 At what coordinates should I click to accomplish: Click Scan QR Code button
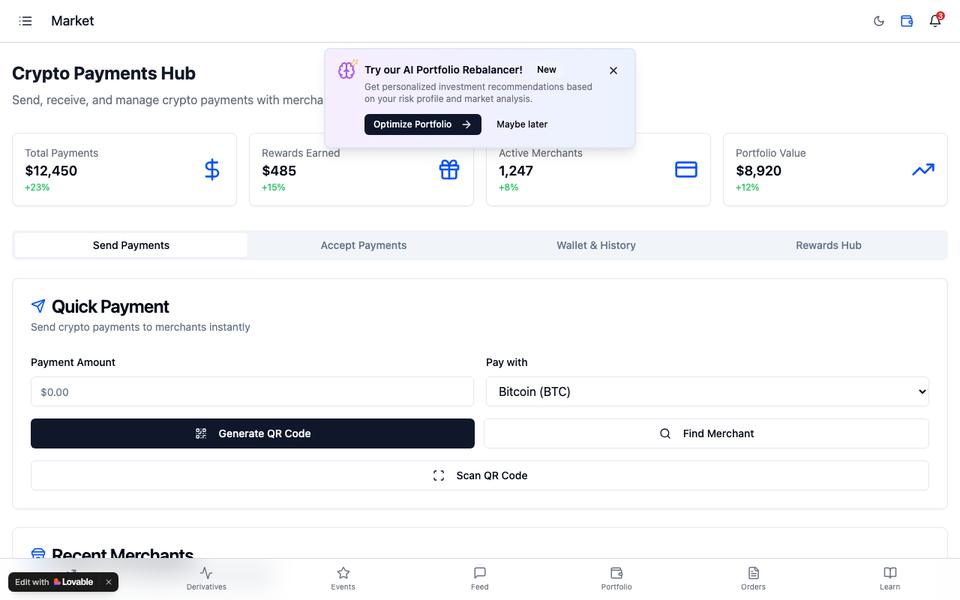click(479, 475)
